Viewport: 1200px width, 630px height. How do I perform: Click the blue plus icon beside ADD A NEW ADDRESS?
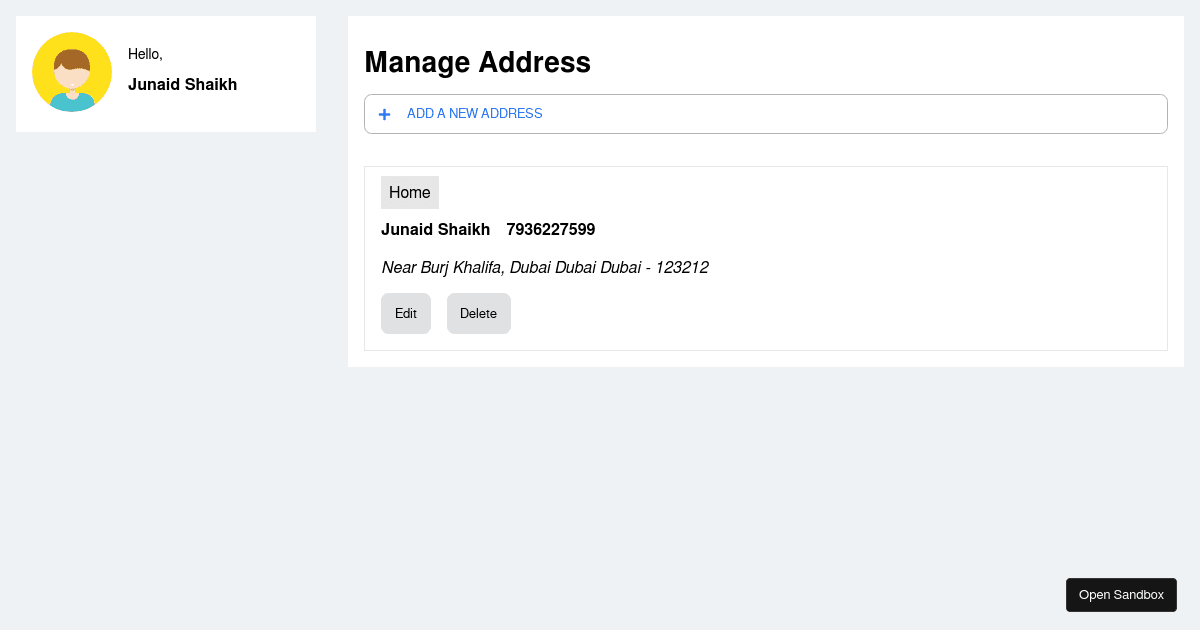point(384,113)
